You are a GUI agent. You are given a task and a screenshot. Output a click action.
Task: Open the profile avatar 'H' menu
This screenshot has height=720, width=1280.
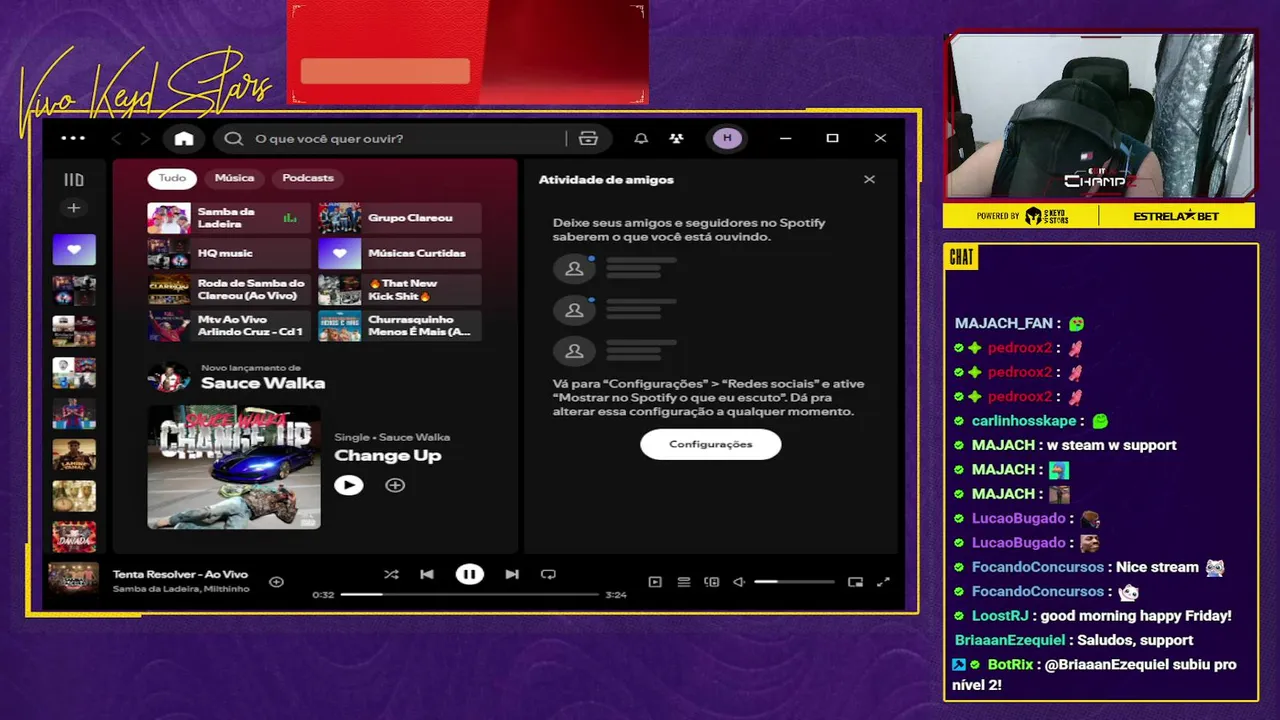click(x=727, y=138)
